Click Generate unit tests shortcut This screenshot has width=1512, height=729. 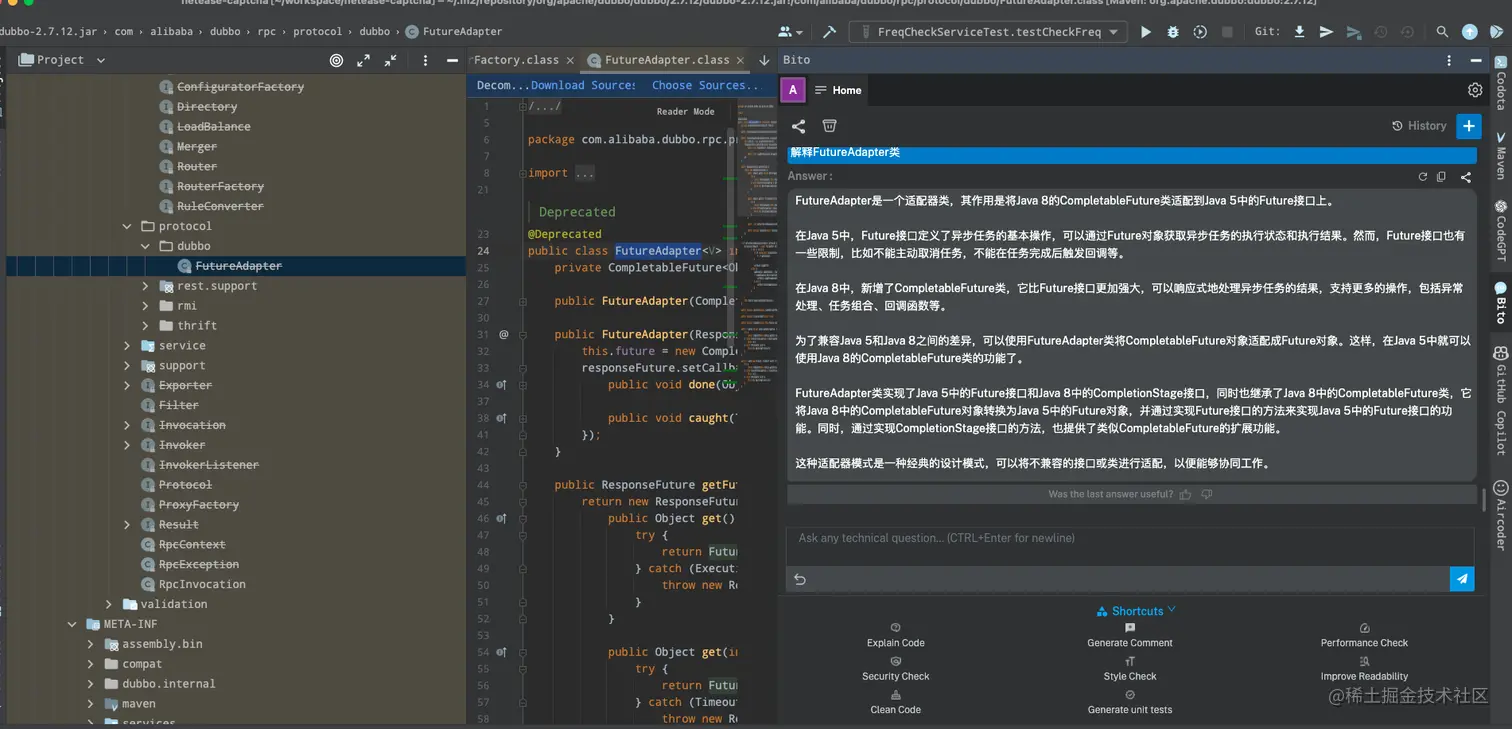coord(1130,703)
